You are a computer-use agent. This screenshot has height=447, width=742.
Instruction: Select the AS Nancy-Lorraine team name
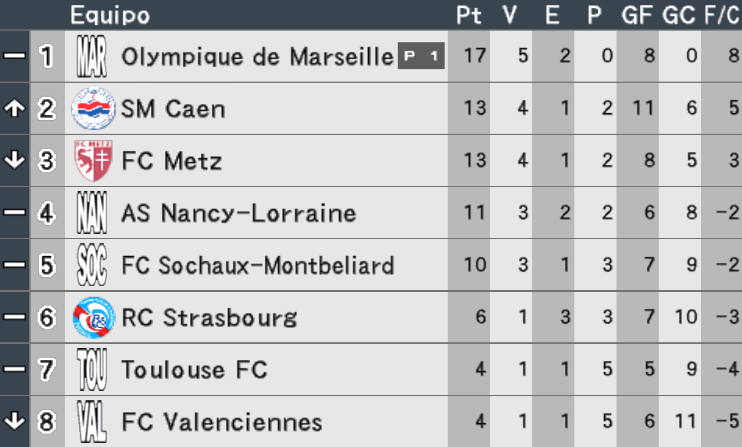click(x=238, y=213)
